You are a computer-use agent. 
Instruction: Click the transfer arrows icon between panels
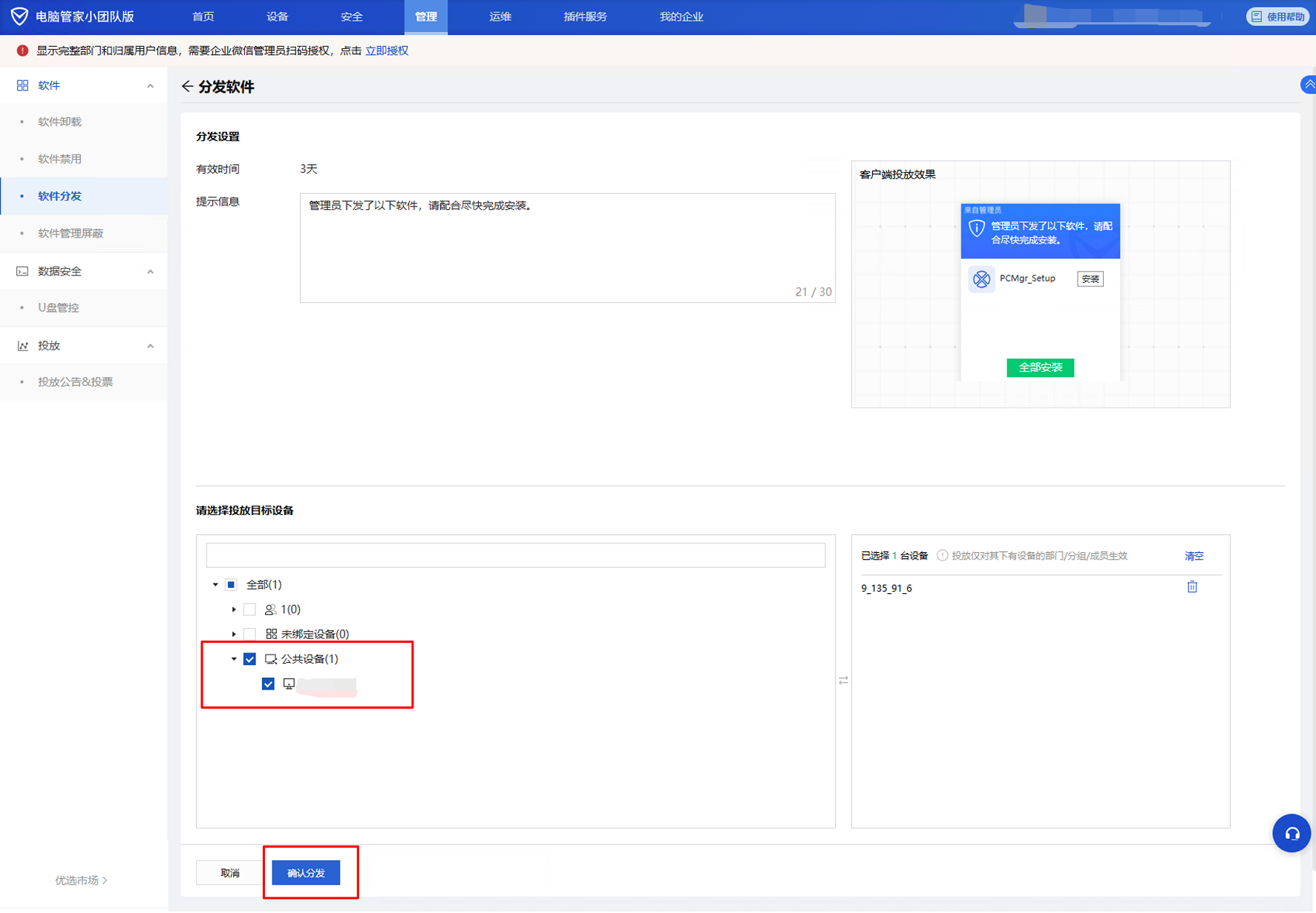843,680
